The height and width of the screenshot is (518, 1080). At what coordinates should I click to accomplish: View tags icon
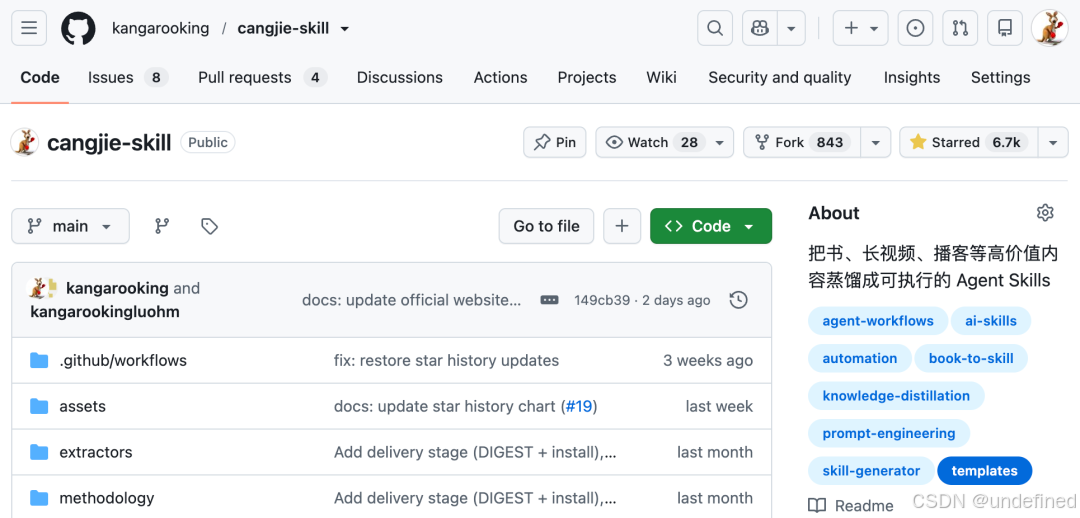click(x=209, y=226)
